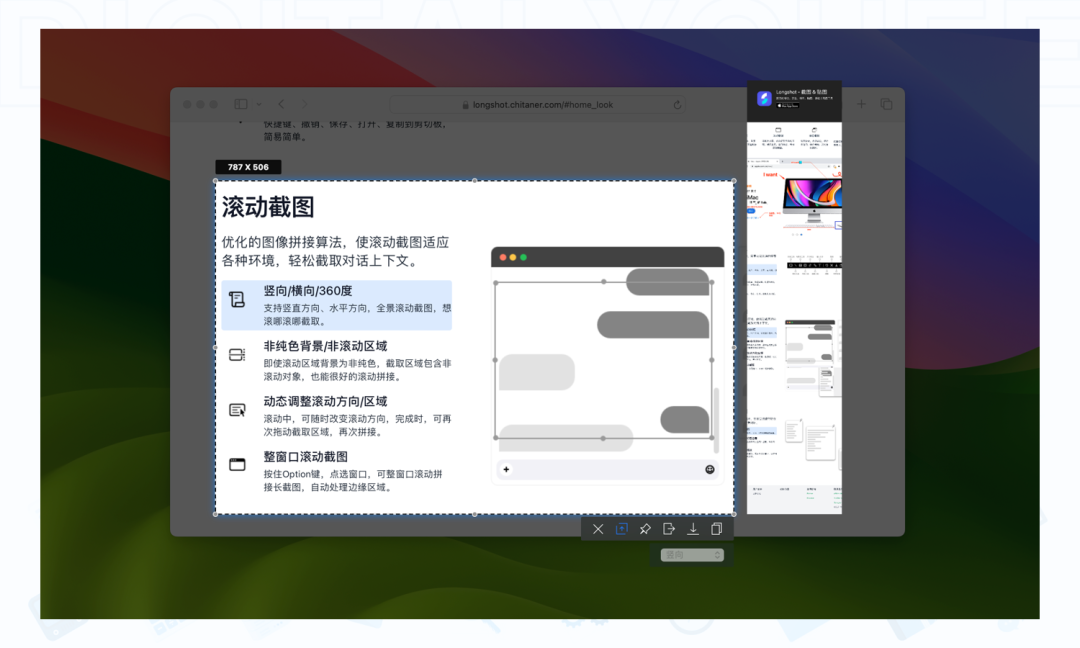Copy the capture to clipboard icon

pyautogui.click(x=716, y=529)
